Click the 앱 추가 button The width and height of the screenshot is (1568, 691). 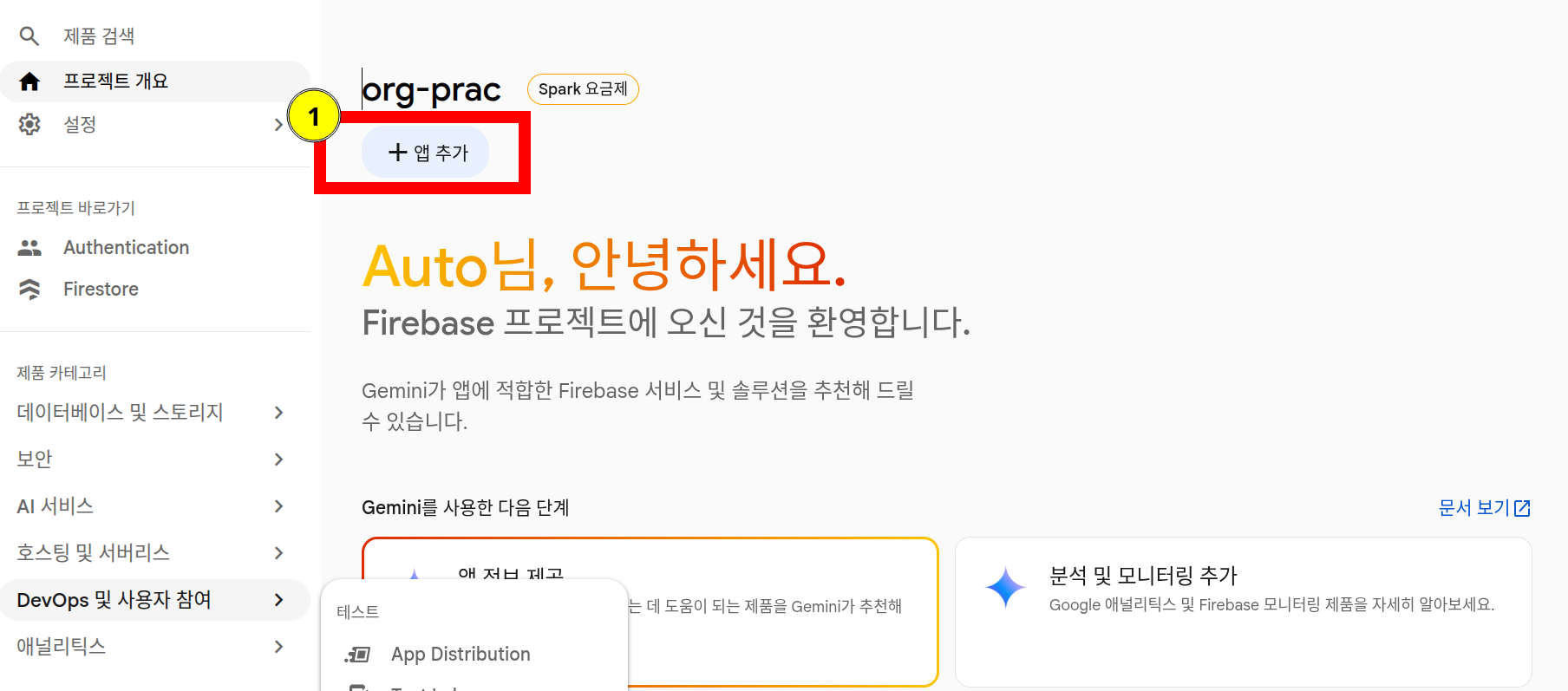click(426, 153)
